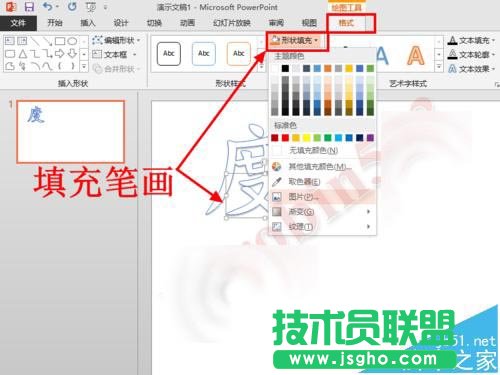Screen dimensions: 500x375
Task: Select the arrow line shape
Action: (x=47, y=41)
